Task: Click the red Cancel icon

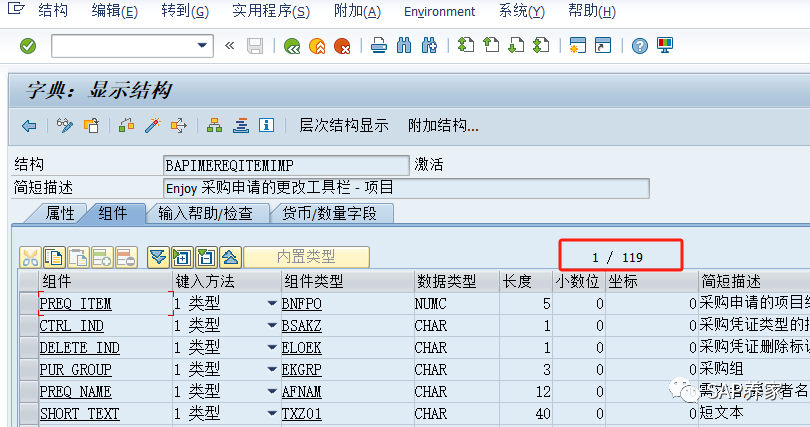Action: [x=342, y=46]
